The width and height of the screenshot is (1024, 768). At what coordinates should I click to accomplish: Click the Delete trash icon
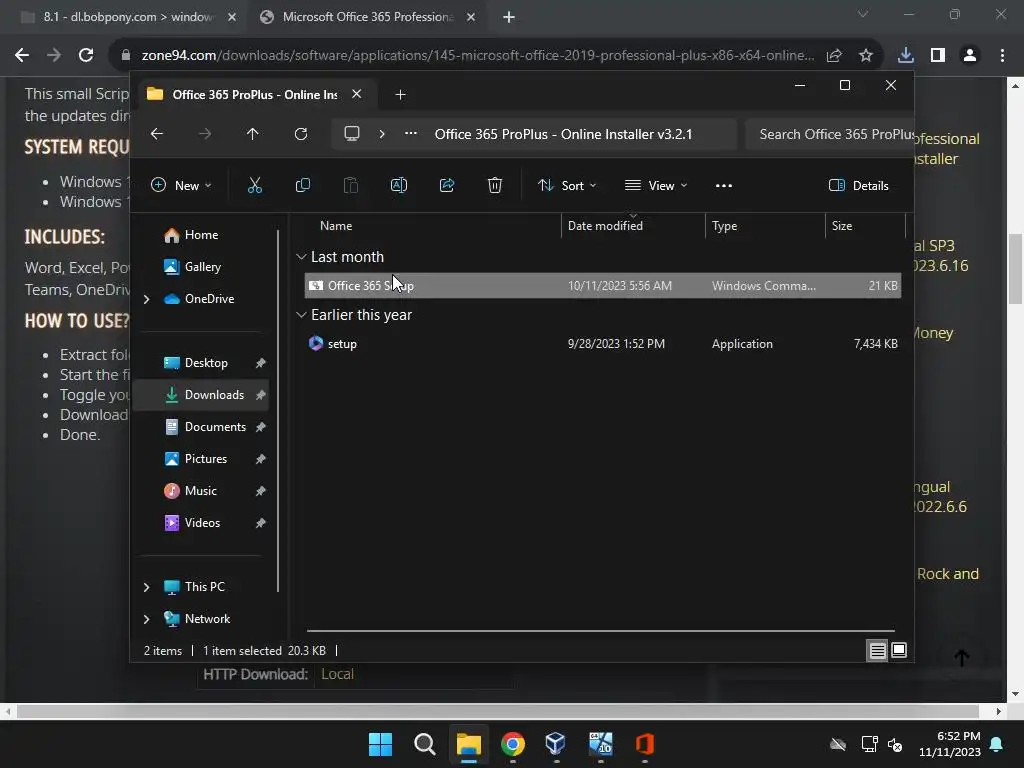(495, 185)
